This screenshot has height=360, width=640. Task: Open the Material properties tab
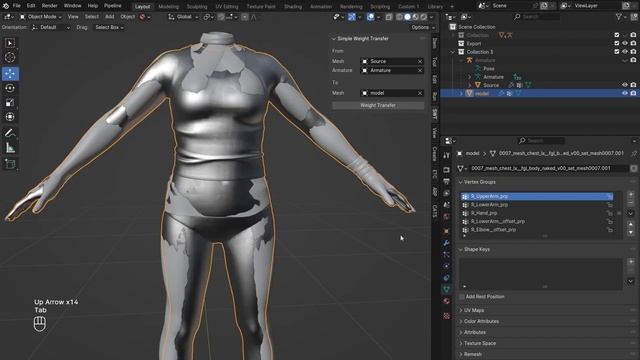pos(446,301)
